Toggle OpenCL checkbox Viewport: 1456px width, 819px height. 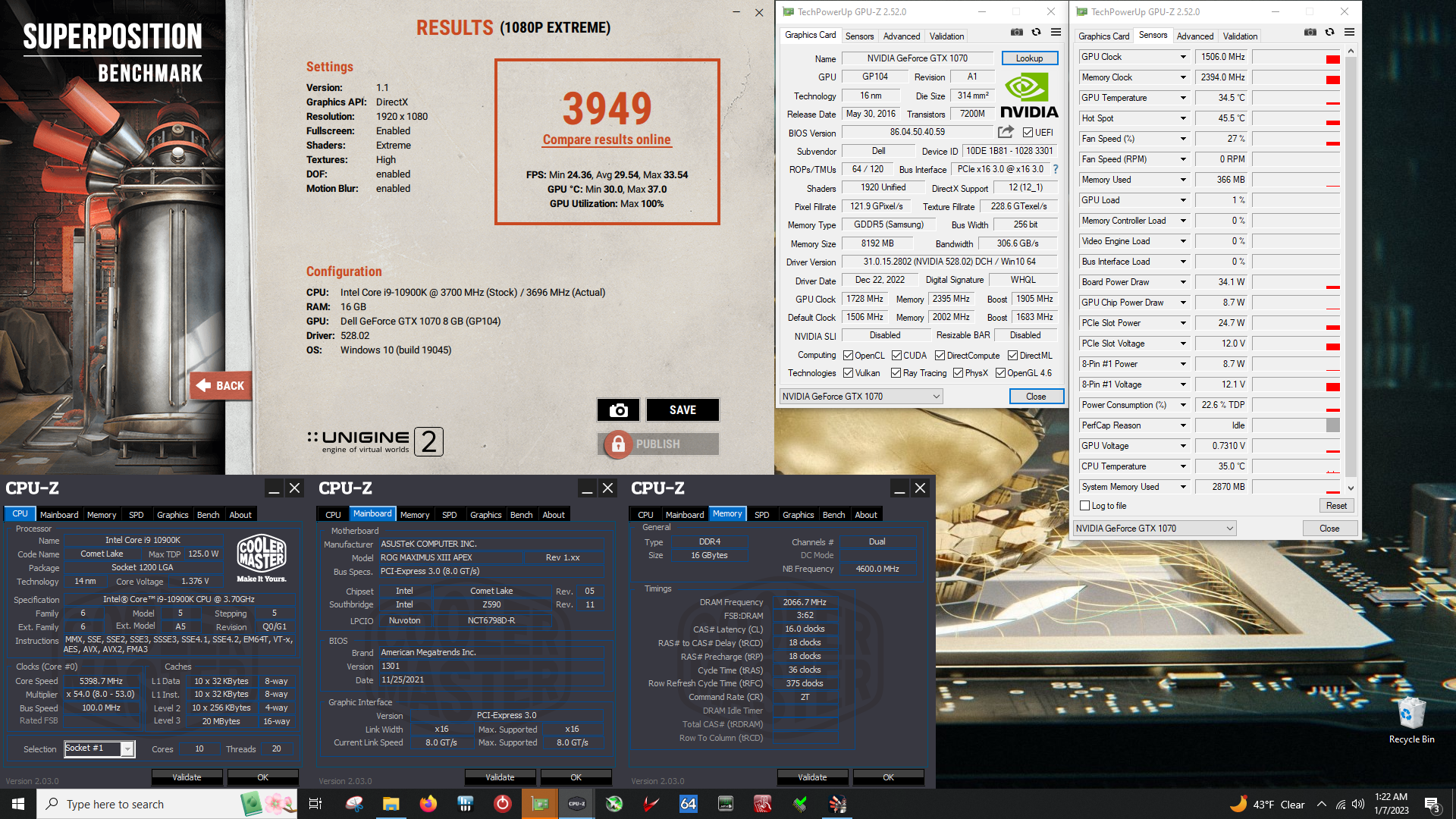click(848, 355)
